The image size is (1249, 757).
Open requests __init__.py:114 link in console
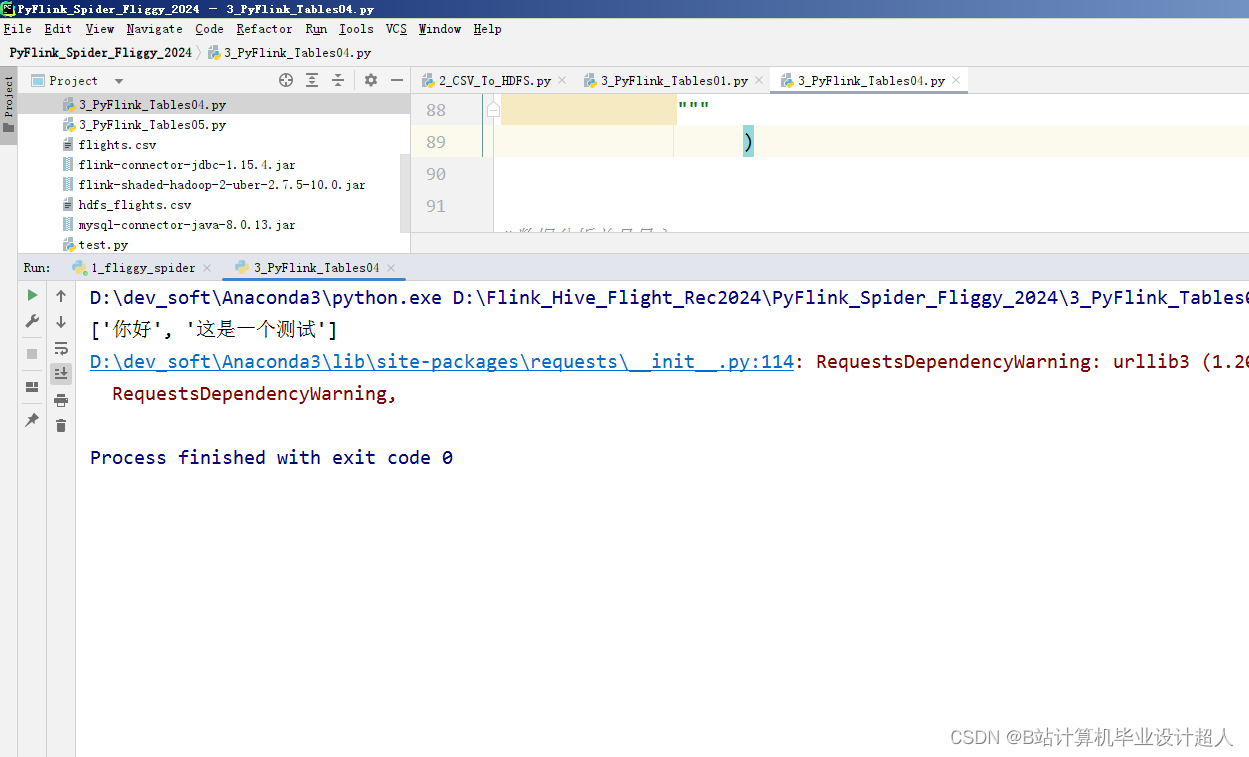[441, 362]
